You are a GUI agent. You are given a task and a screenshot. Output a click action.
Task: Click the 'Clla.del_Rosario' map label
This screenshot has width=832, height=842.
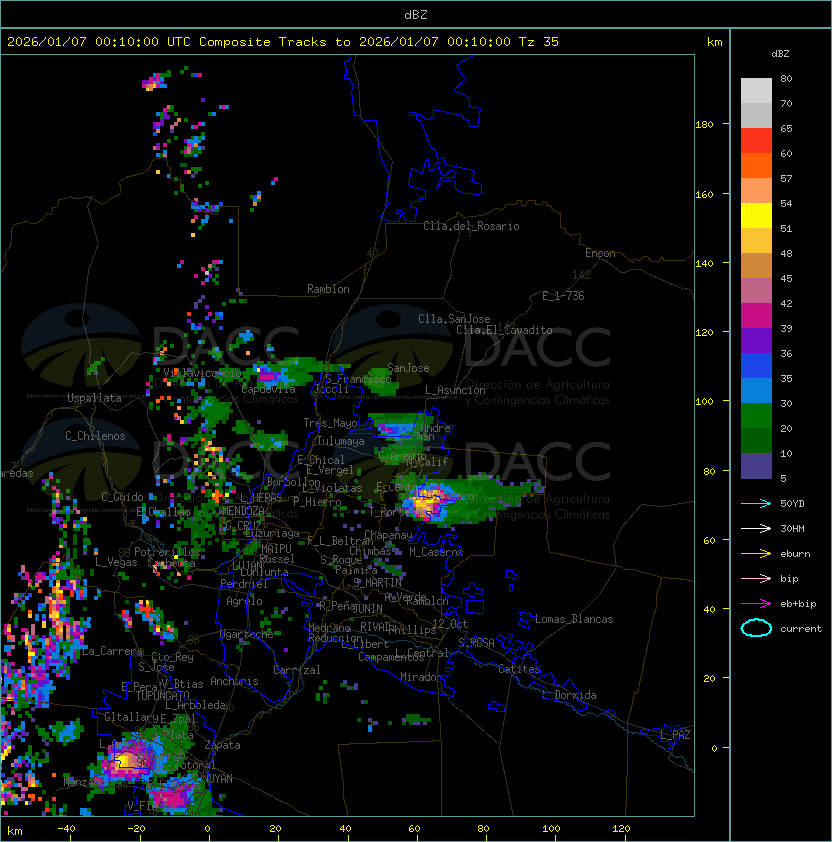[x=471, y=226]
